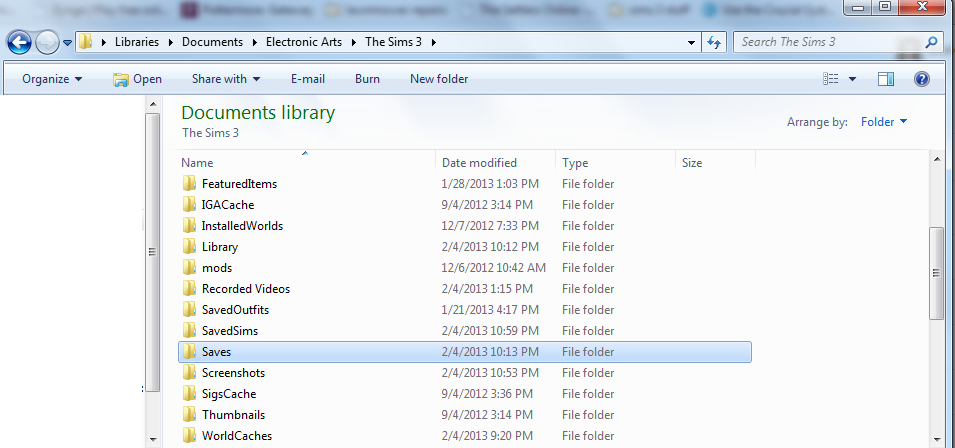Click the navigation pane scroll down arrow

tap(153, 438)
